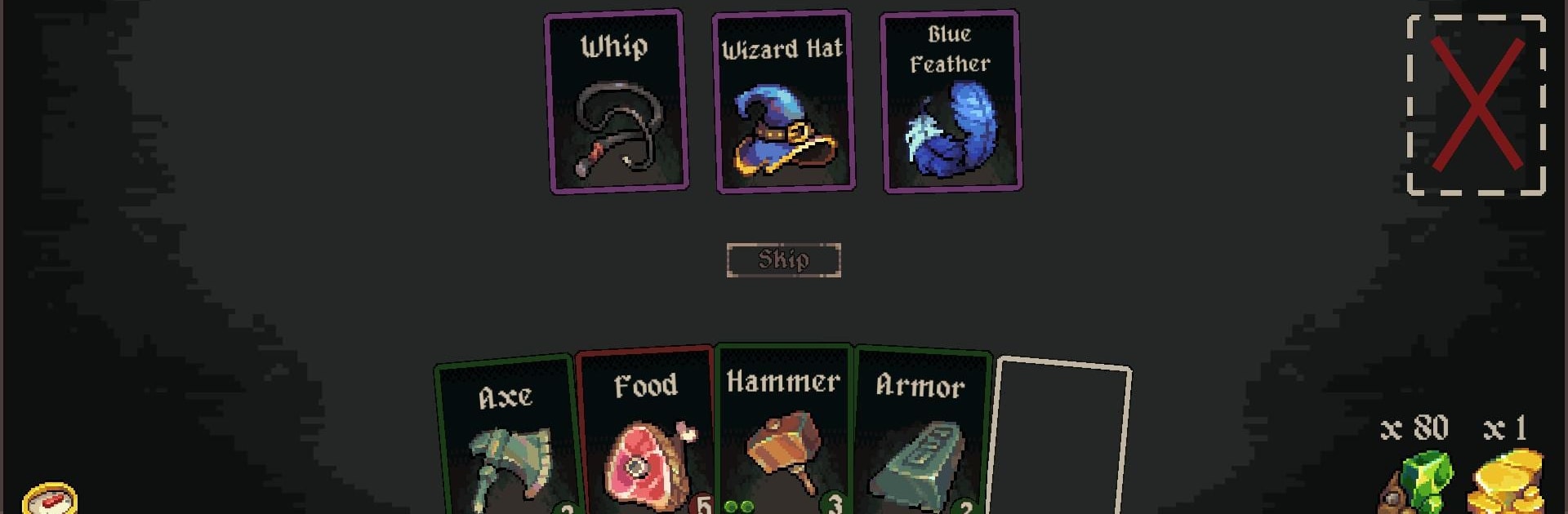Select the Axe card in hand

tap(508, 436)
